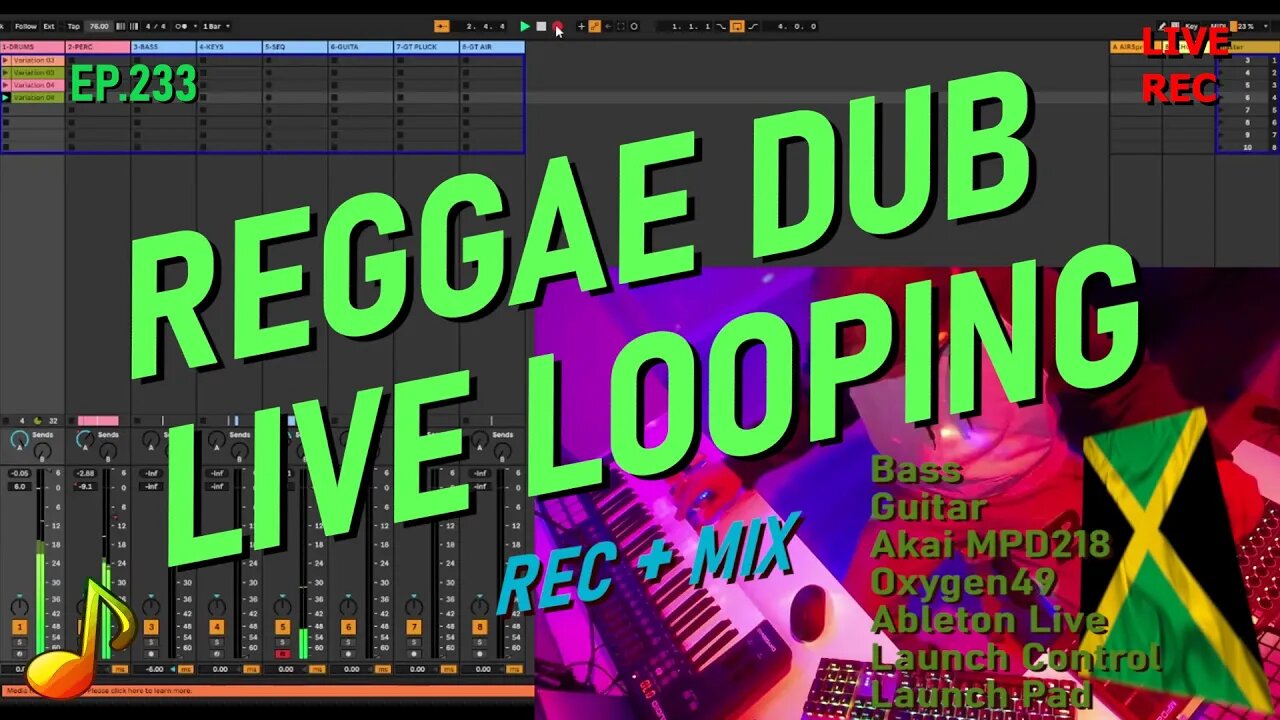Click the punch-out switch icon
Screen dimensions: 1280x720
[754, 26]
